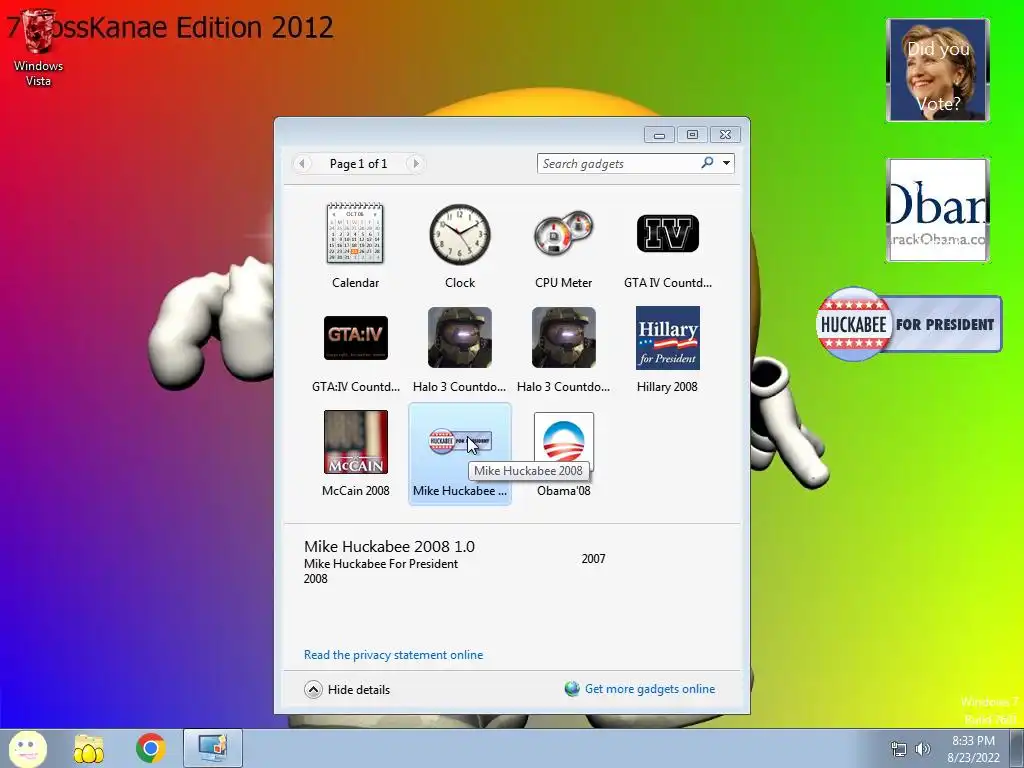Image resolution: width=1024 pixels, height=768 pixels.
Task: Open the search options dropdown arrow
Action: [x=726, y=163]
